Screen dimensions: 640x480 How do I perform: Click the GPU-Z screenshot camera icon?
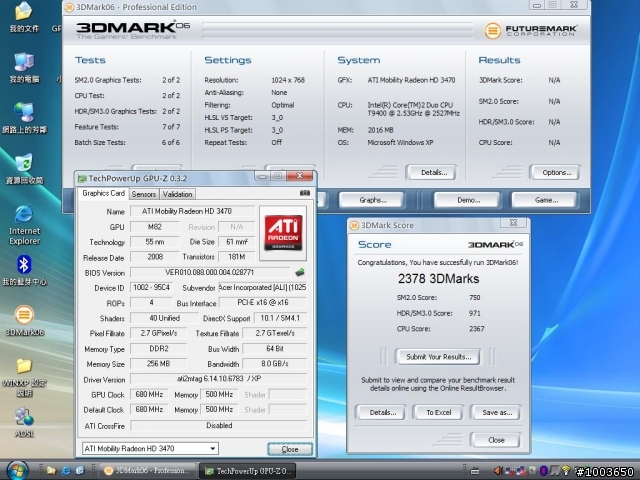tap(304, 193)
